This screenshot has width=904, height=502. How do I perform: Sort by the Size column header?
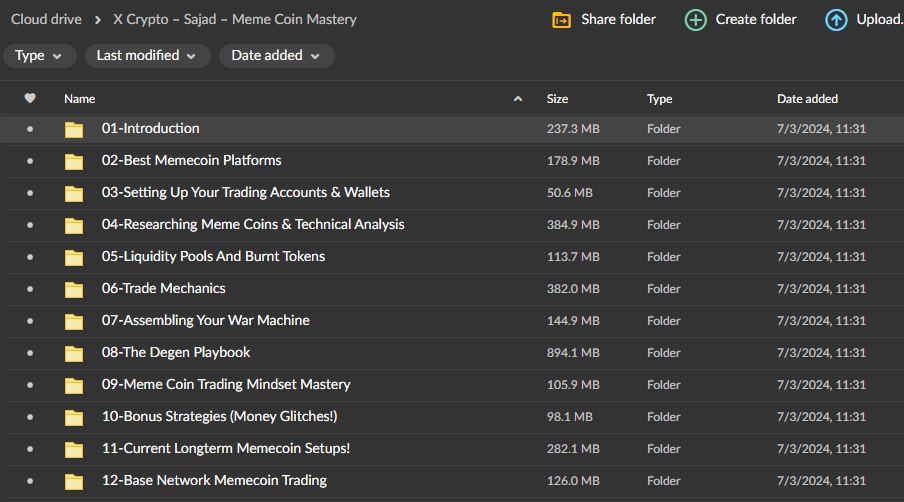[557, 99]
